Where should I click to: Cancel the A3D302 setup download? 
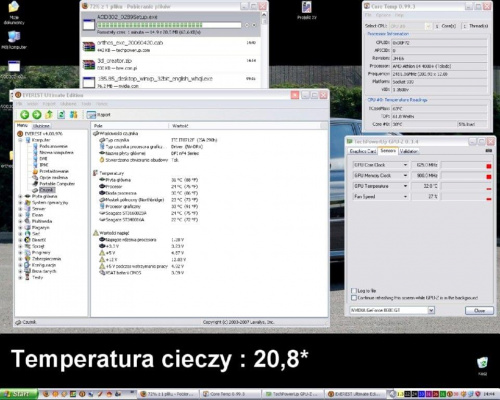(x=254, y=25)
